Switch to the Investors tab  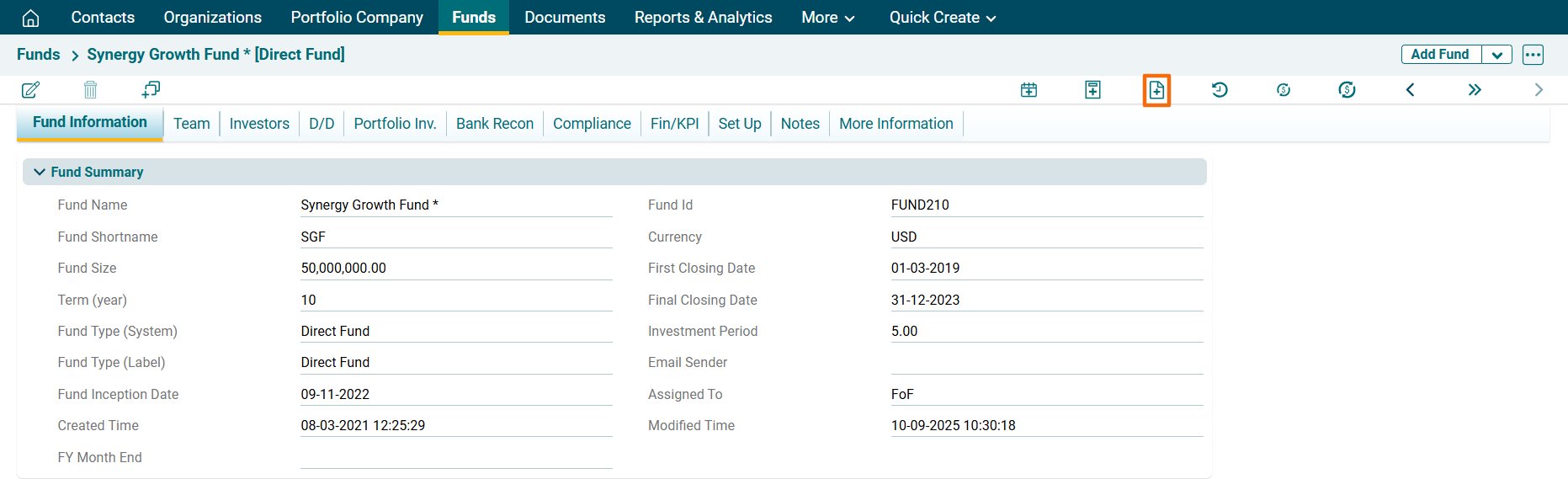[259, 124]
